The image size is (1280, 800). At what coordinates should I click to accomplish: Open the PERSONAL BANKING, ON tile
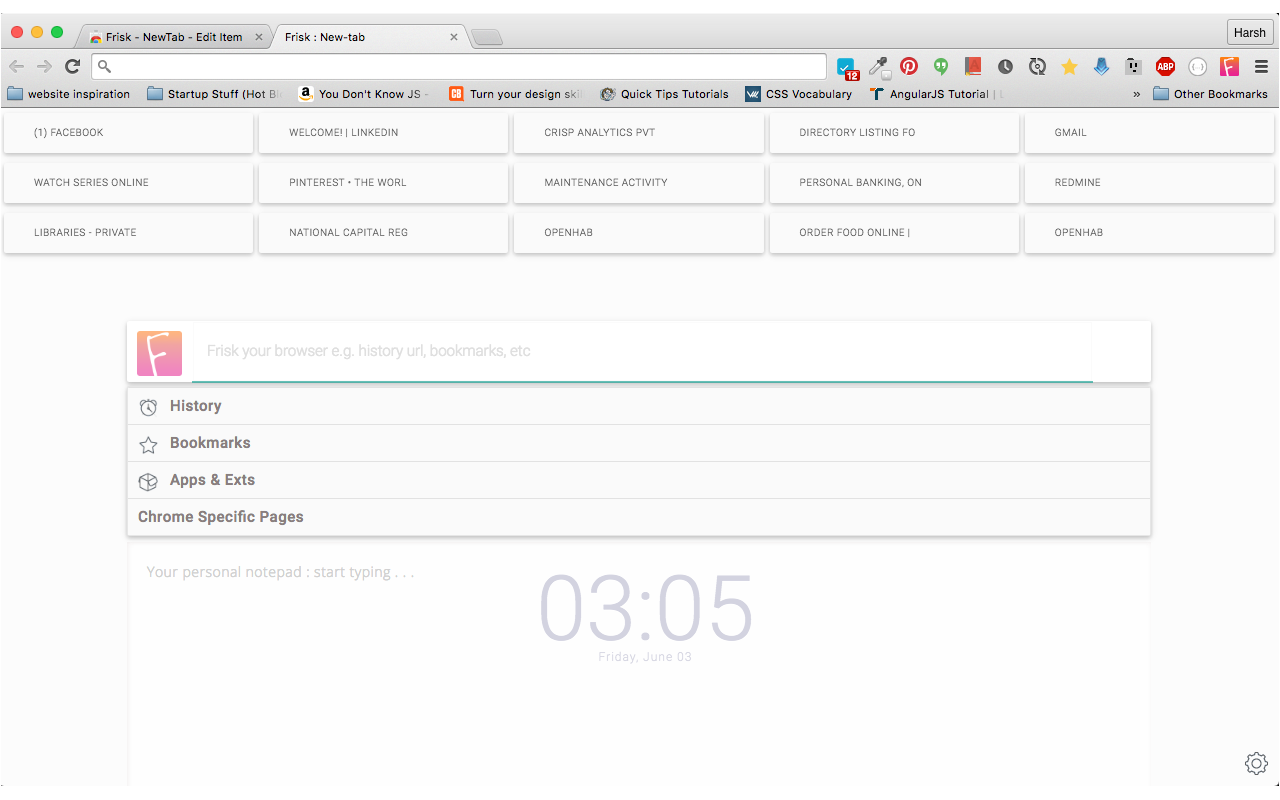[x=894, y=183]
